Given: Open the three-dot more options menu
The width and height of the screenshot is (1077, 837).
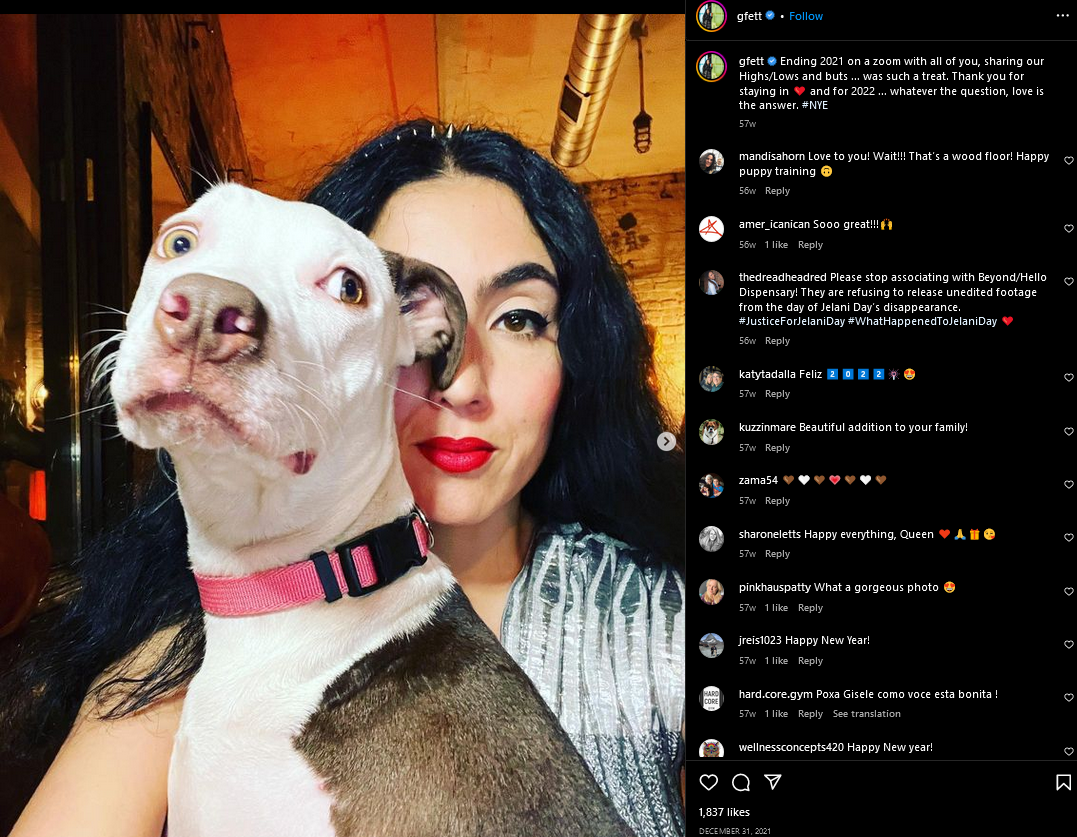Looking at the screenshot, I should (x=1062, y=16).
